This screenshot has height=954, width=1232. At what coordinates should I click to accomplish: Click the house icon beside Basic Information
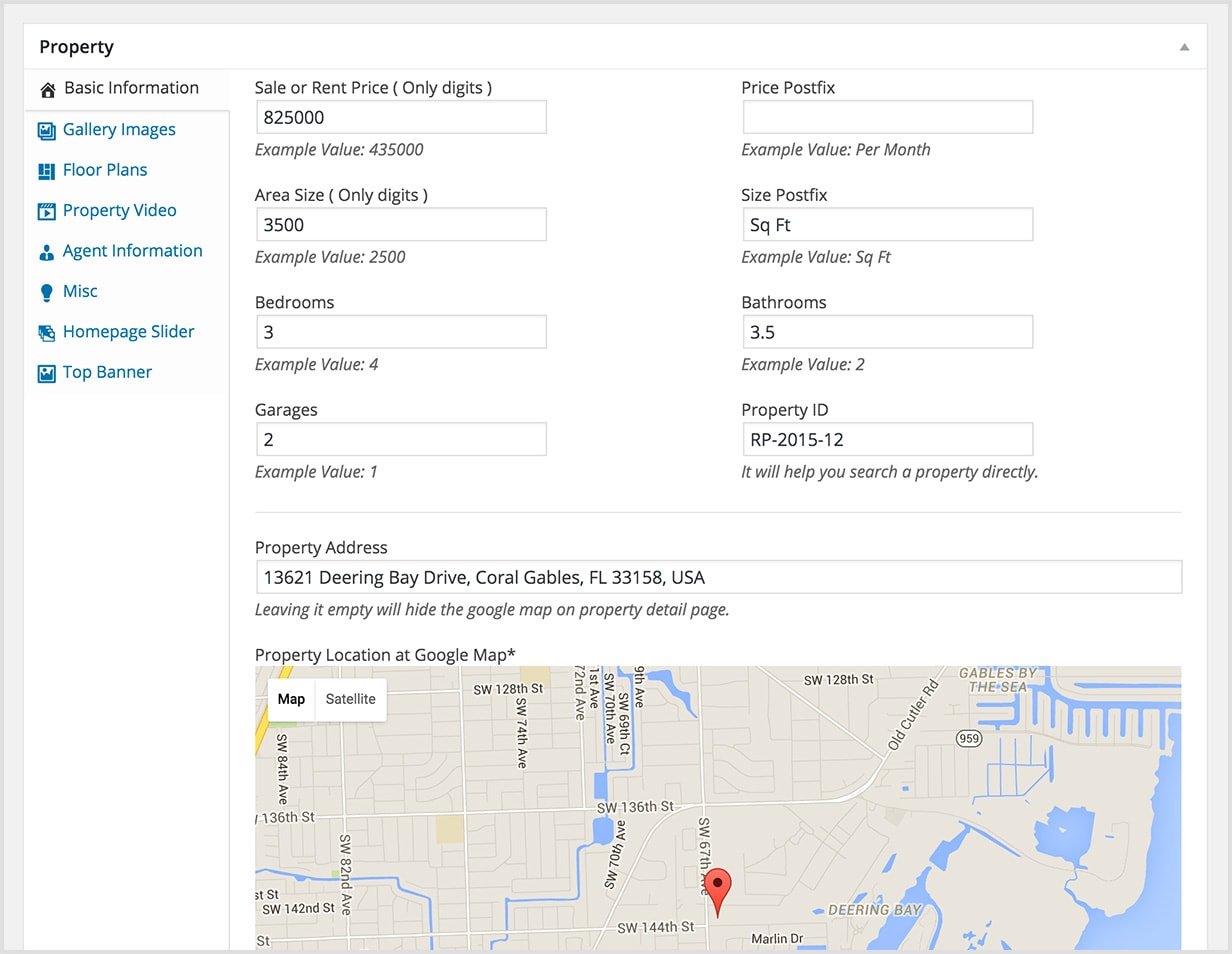(x=47, y=90)
